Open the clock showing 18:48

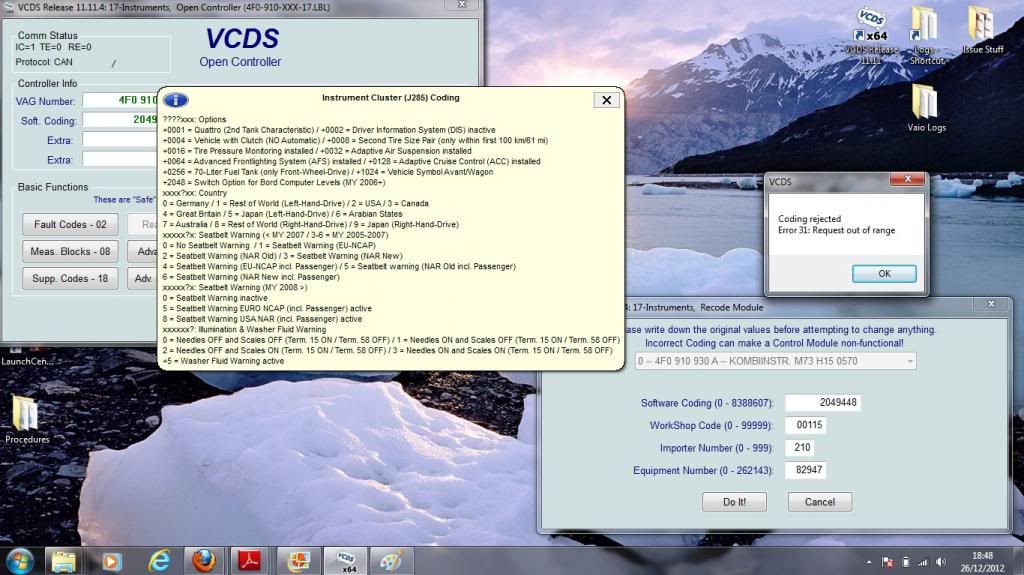[982, 562]
